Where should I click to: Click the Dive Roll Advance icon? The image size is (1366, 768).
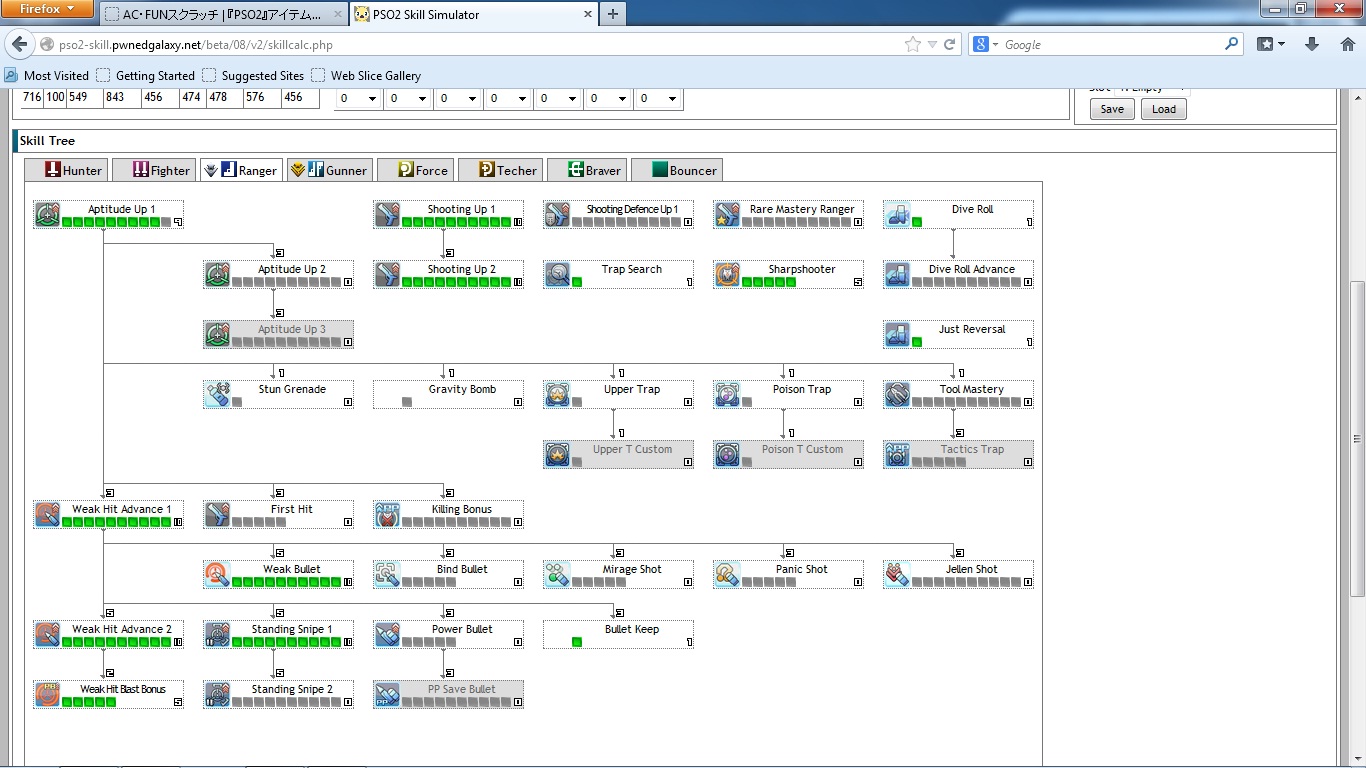tap(897, 275)
